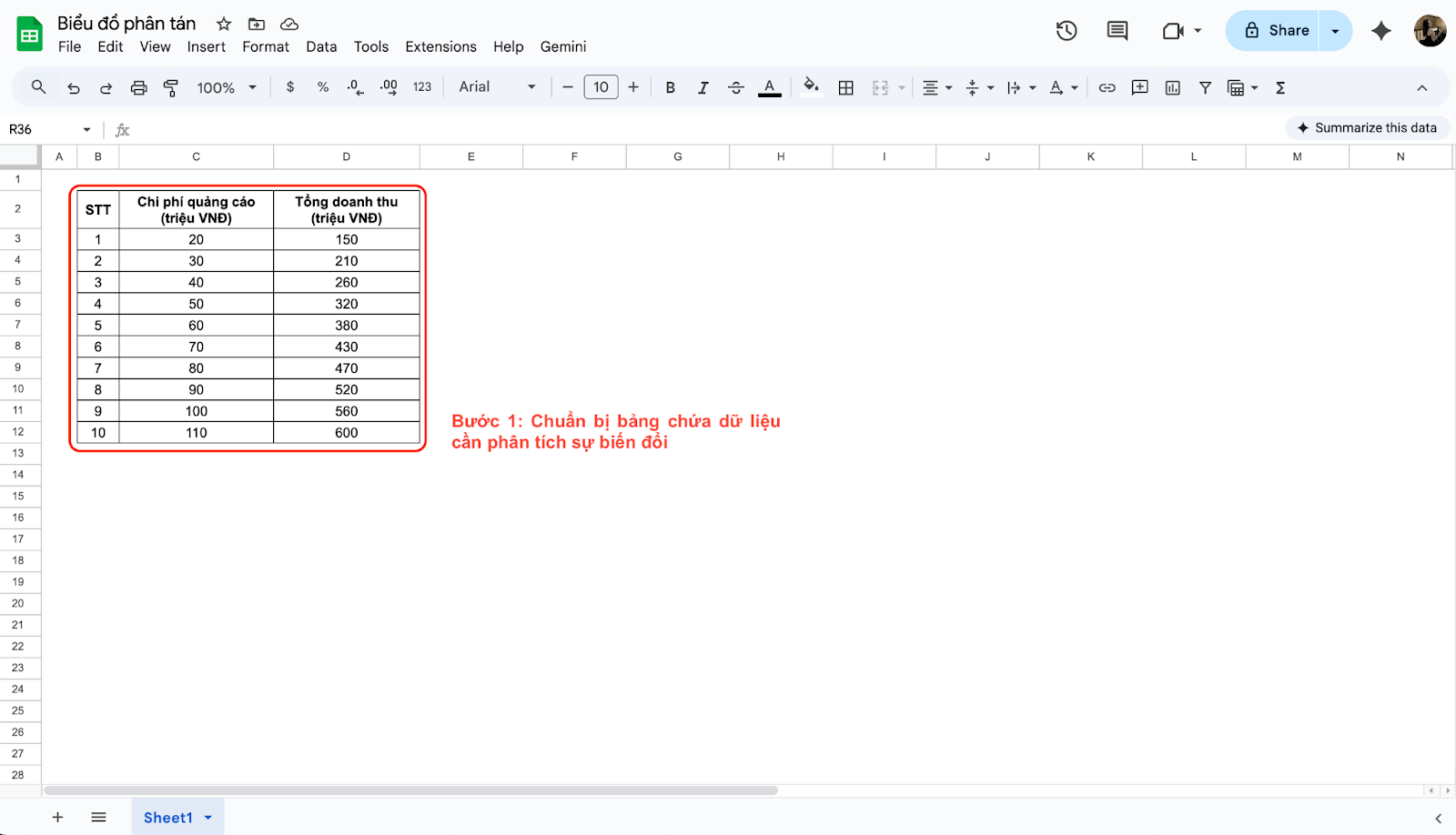Click the insert link icon
Viewport: 1456px width, 835px height.
(x=1107, y=87)
